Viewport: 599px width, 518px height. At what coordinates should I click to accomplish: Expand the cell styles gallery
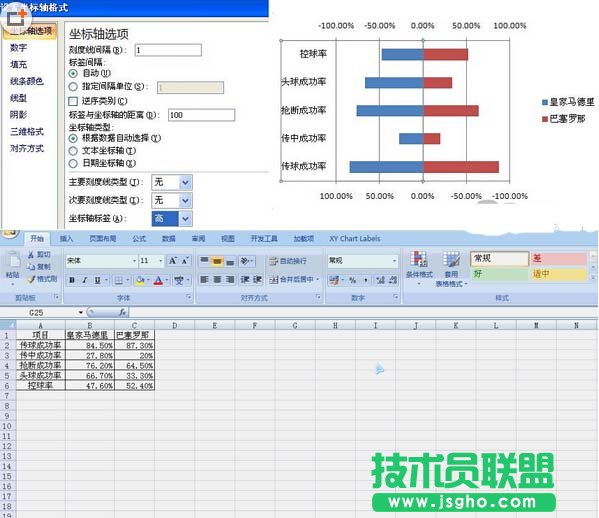(x=593, y=278)
